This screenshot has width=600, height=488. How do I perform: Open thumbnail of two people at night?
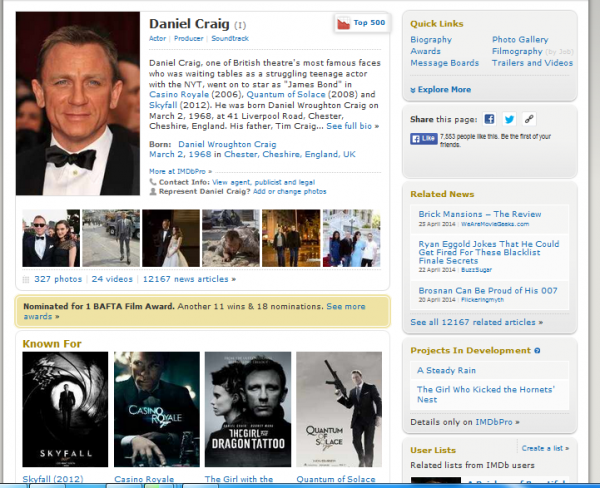[x=291, y=238]
